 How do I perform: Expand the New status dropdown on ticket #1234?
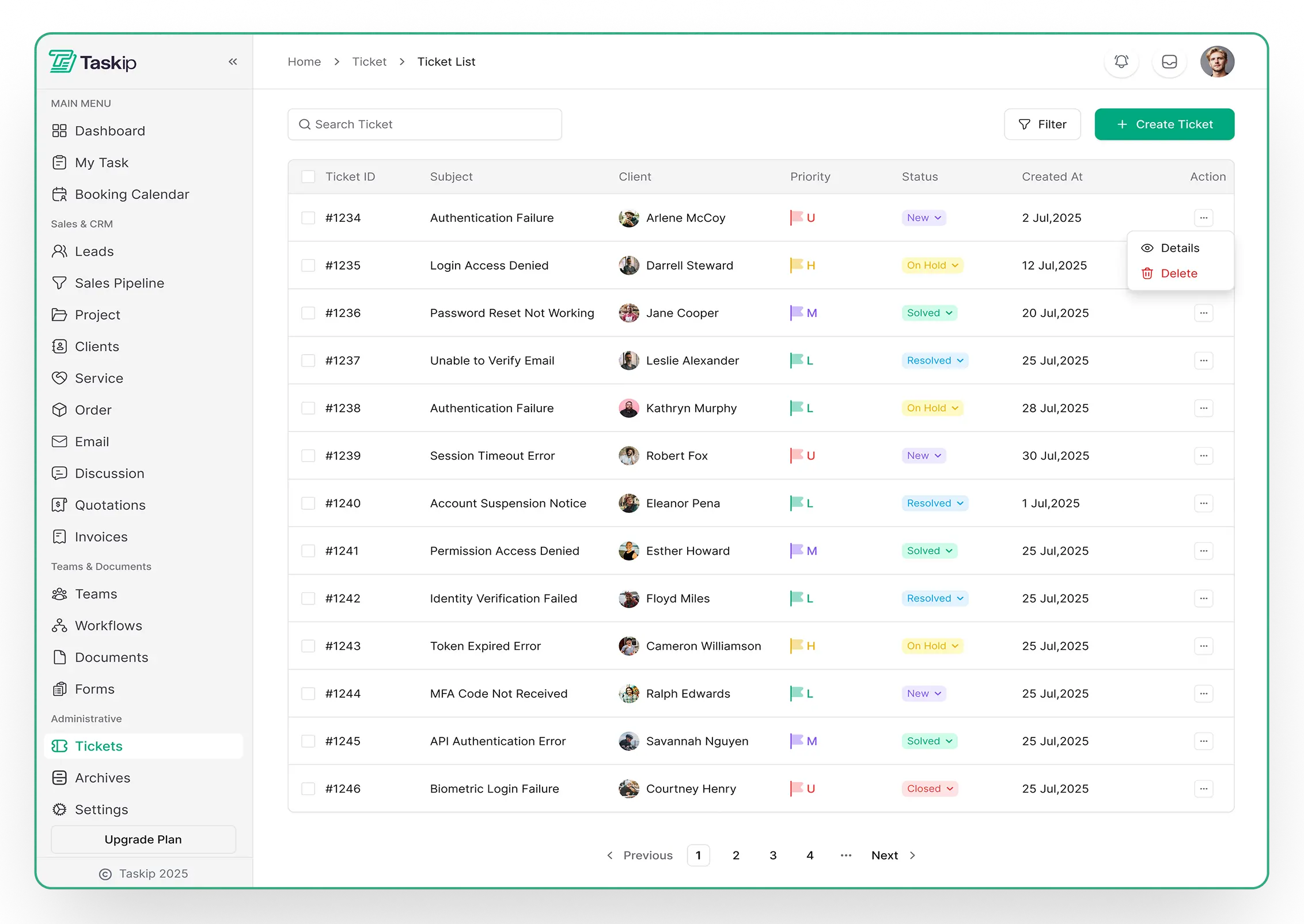[923, 218]
